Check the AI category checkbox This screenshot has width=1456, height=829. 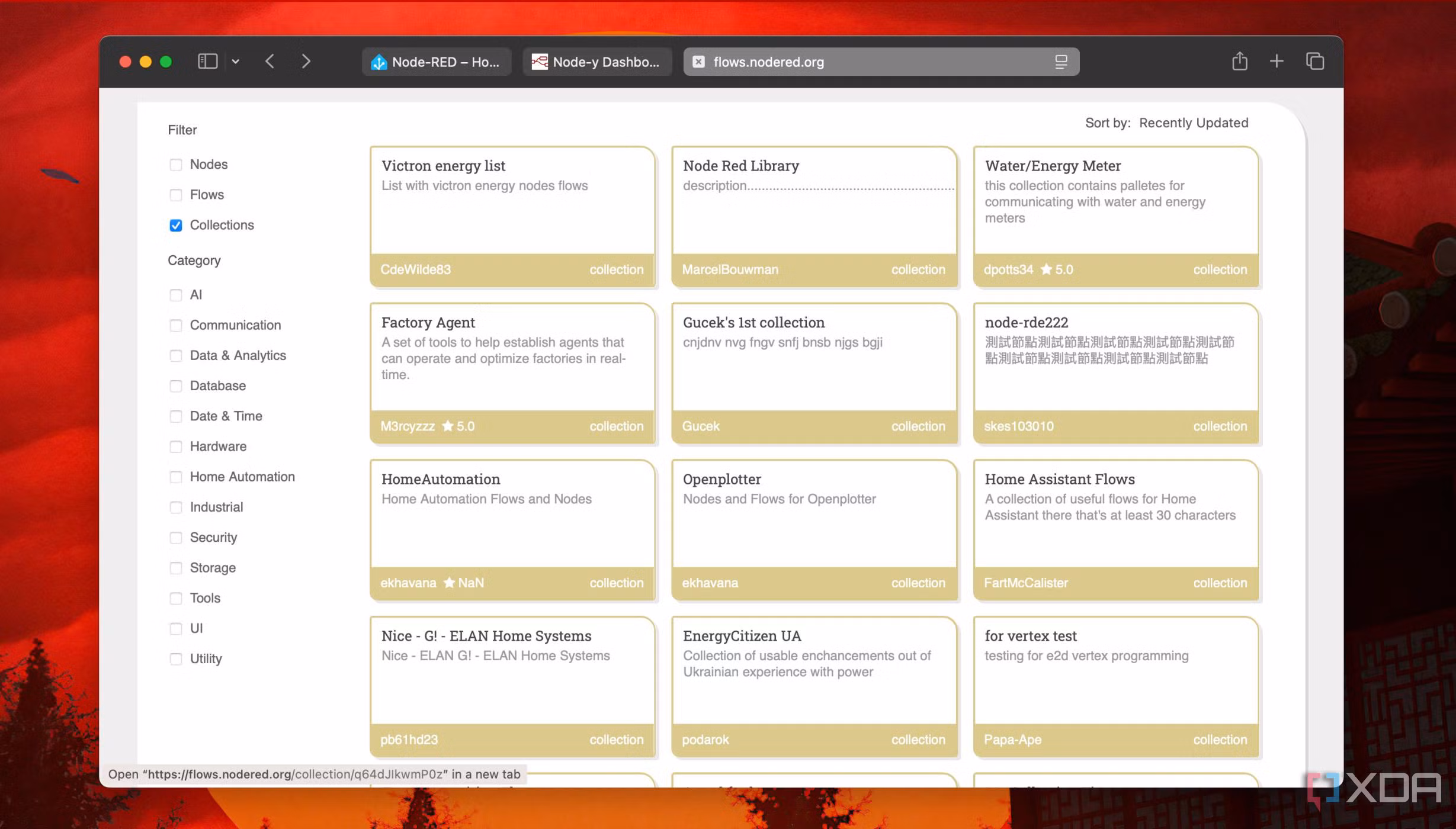(x=175, y=295)
